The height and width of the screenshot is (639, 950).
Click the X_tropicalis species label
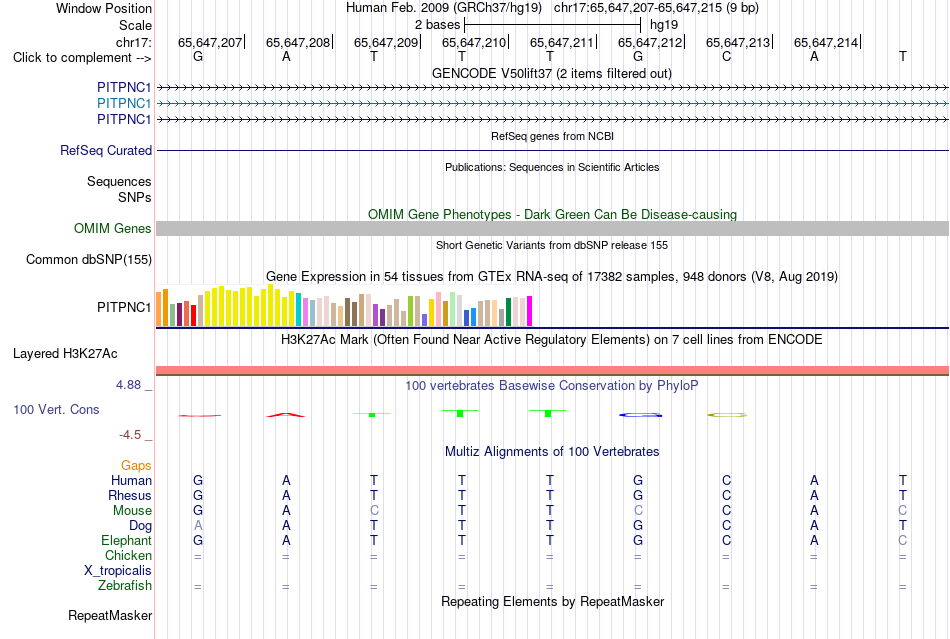pos(118,571)
